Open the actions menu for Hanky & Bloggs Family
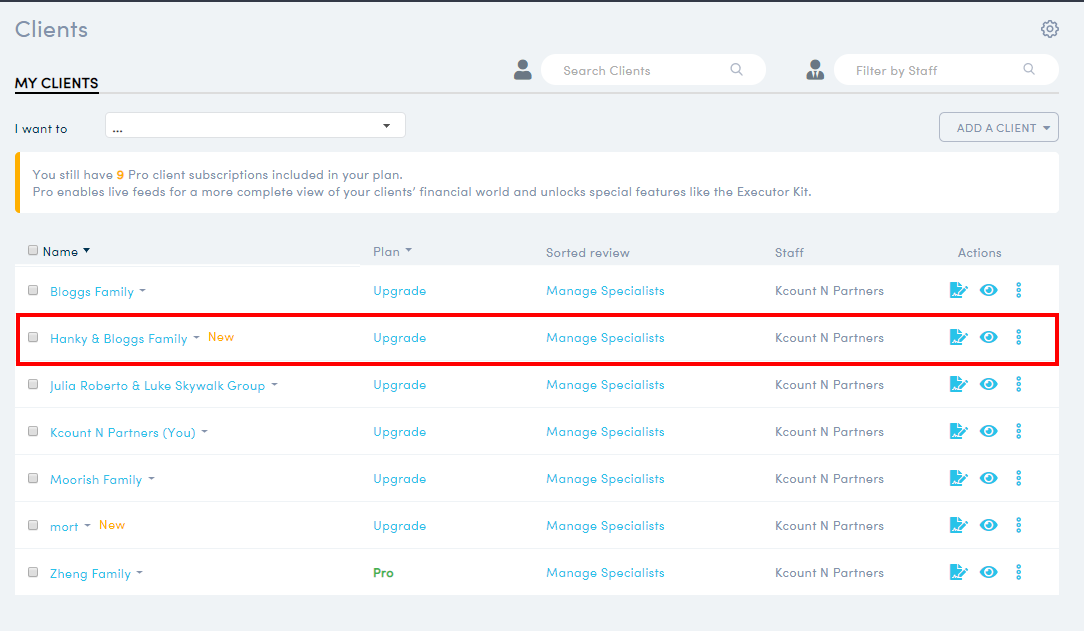Screen dimensions: 1084x631 point(1018,337)
